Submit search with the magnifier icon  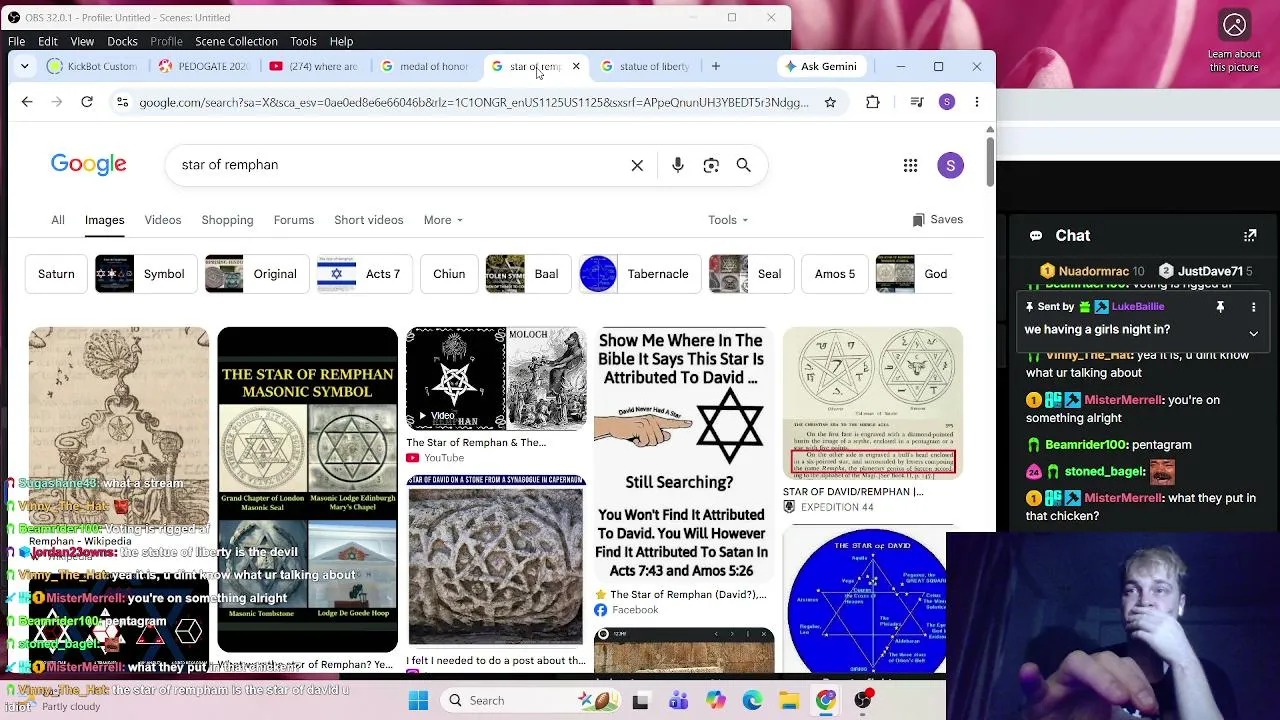click(744, 165)
